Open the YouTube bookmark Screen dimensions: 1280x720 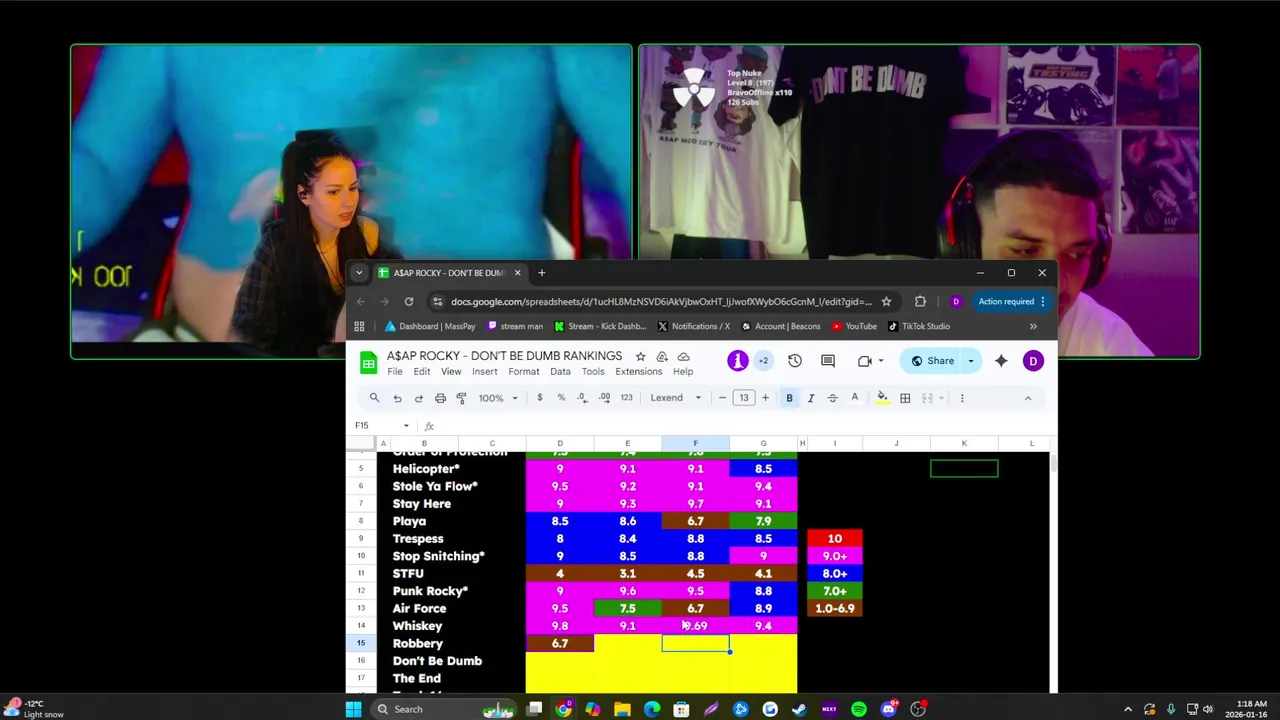tap(853, 326)
